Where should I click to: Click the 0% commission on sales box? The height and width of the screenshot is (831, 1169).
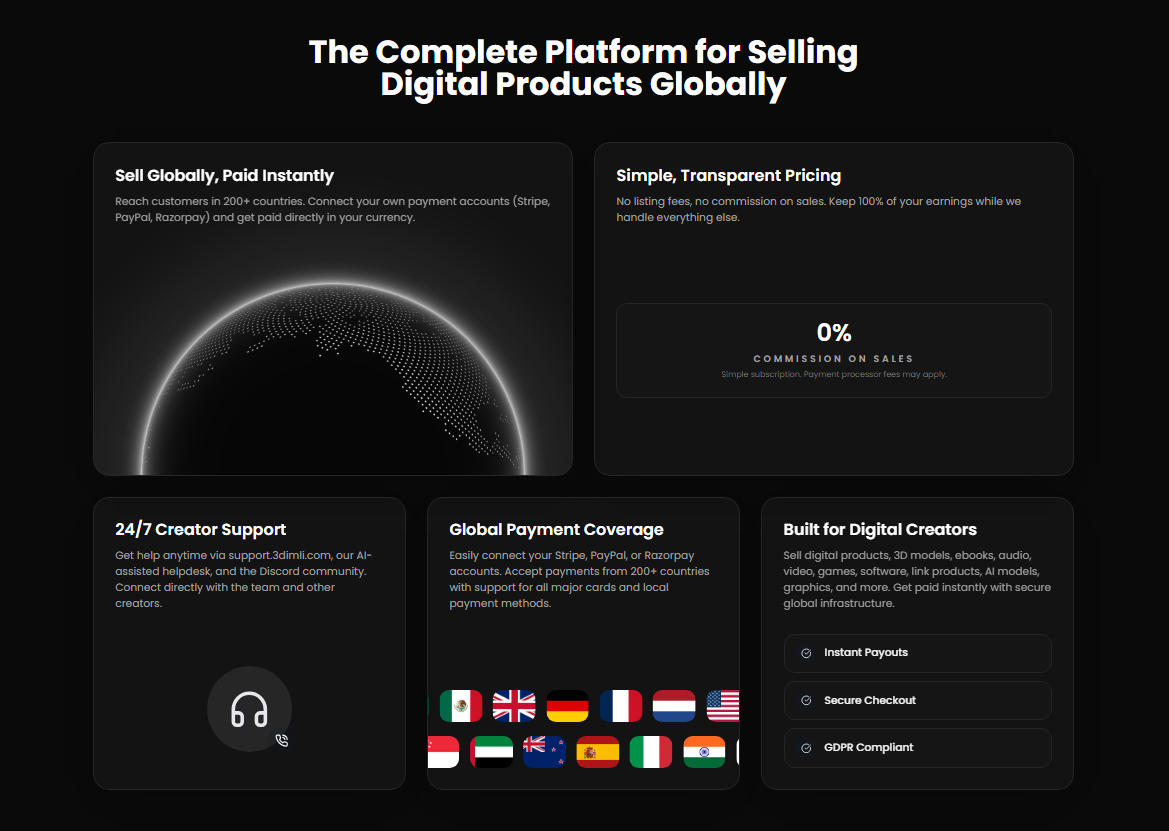click(833, 350)
